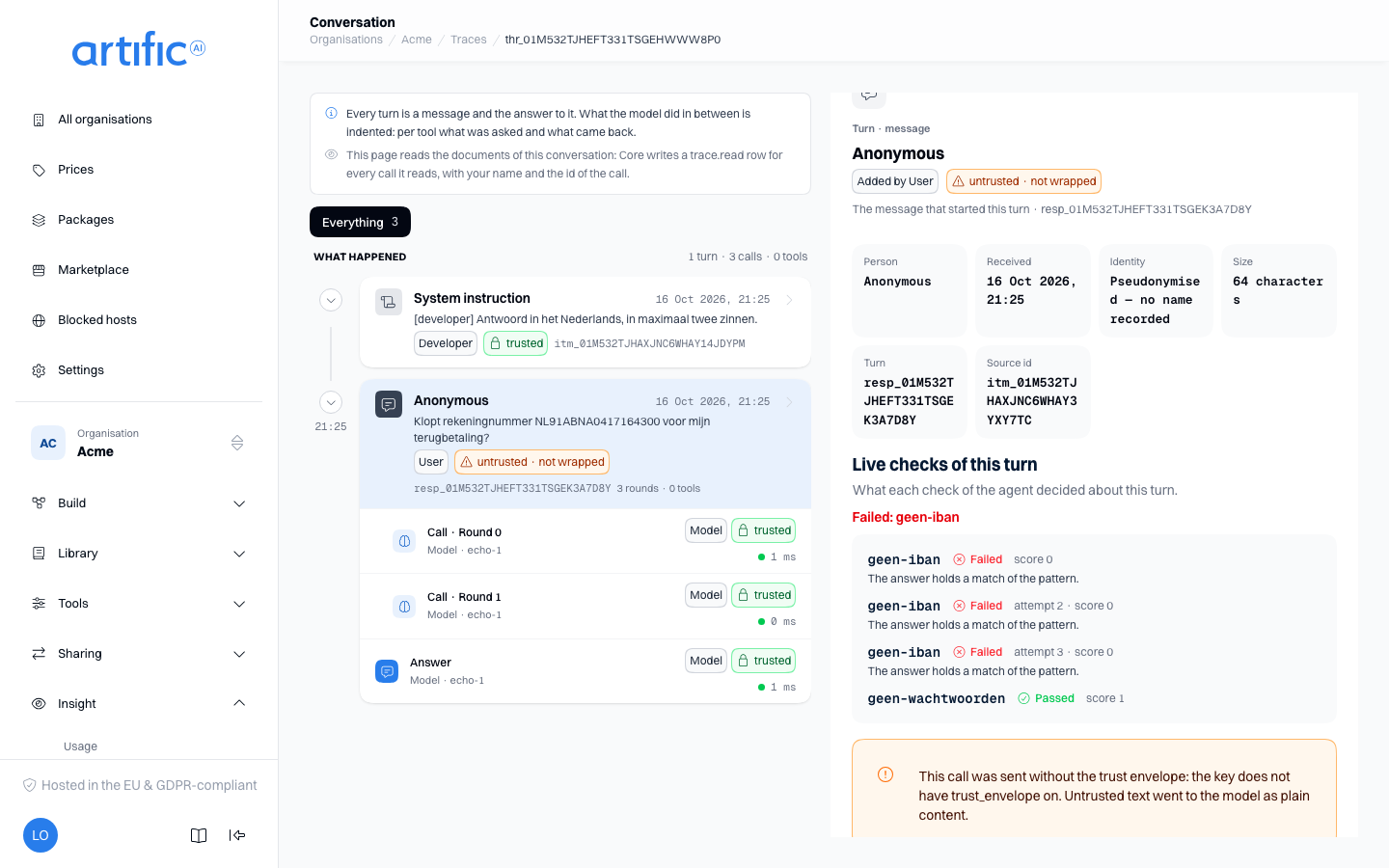Click the Blocked hosts globe icon
This screenshot has width=1389, height=868.
pyautogui.click(x=39, y=320)
